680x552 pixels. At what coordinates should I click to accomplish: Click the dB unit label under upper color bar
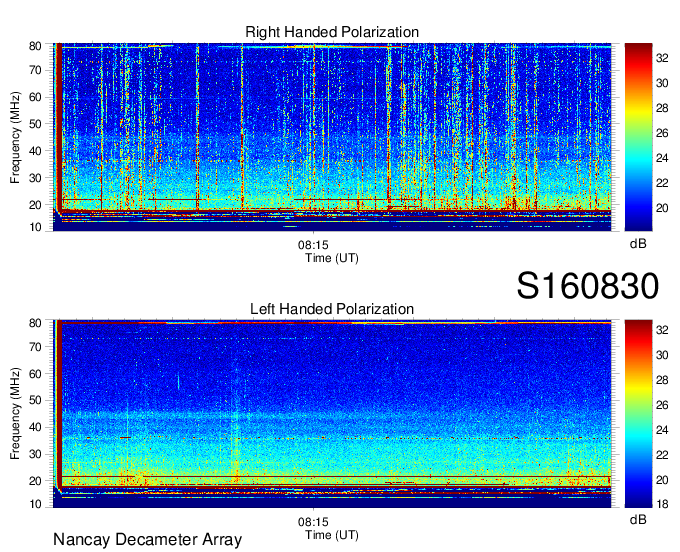(x=638, y=244)
